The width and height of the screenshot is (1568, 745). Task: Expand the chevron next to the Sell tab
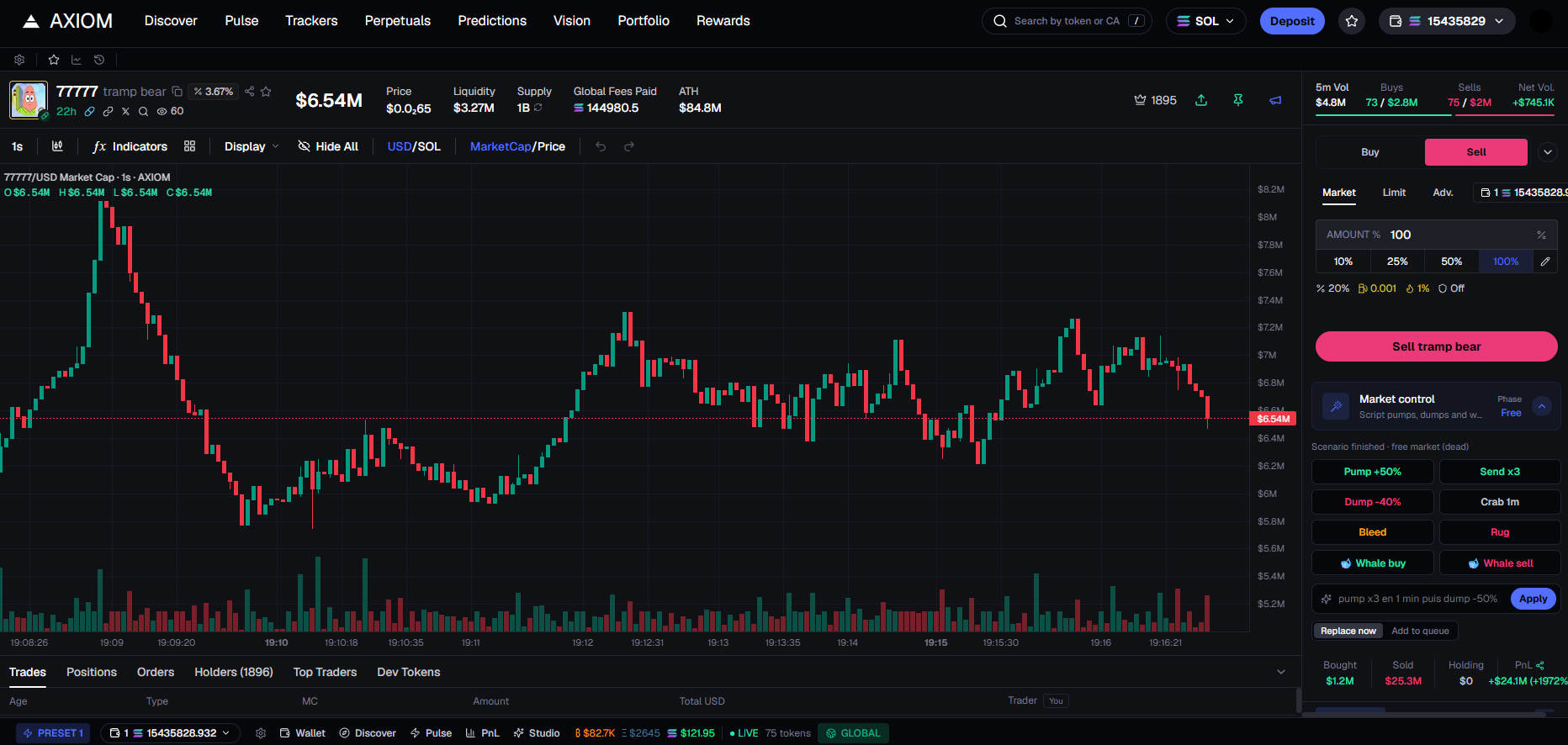pos(1547,152)
